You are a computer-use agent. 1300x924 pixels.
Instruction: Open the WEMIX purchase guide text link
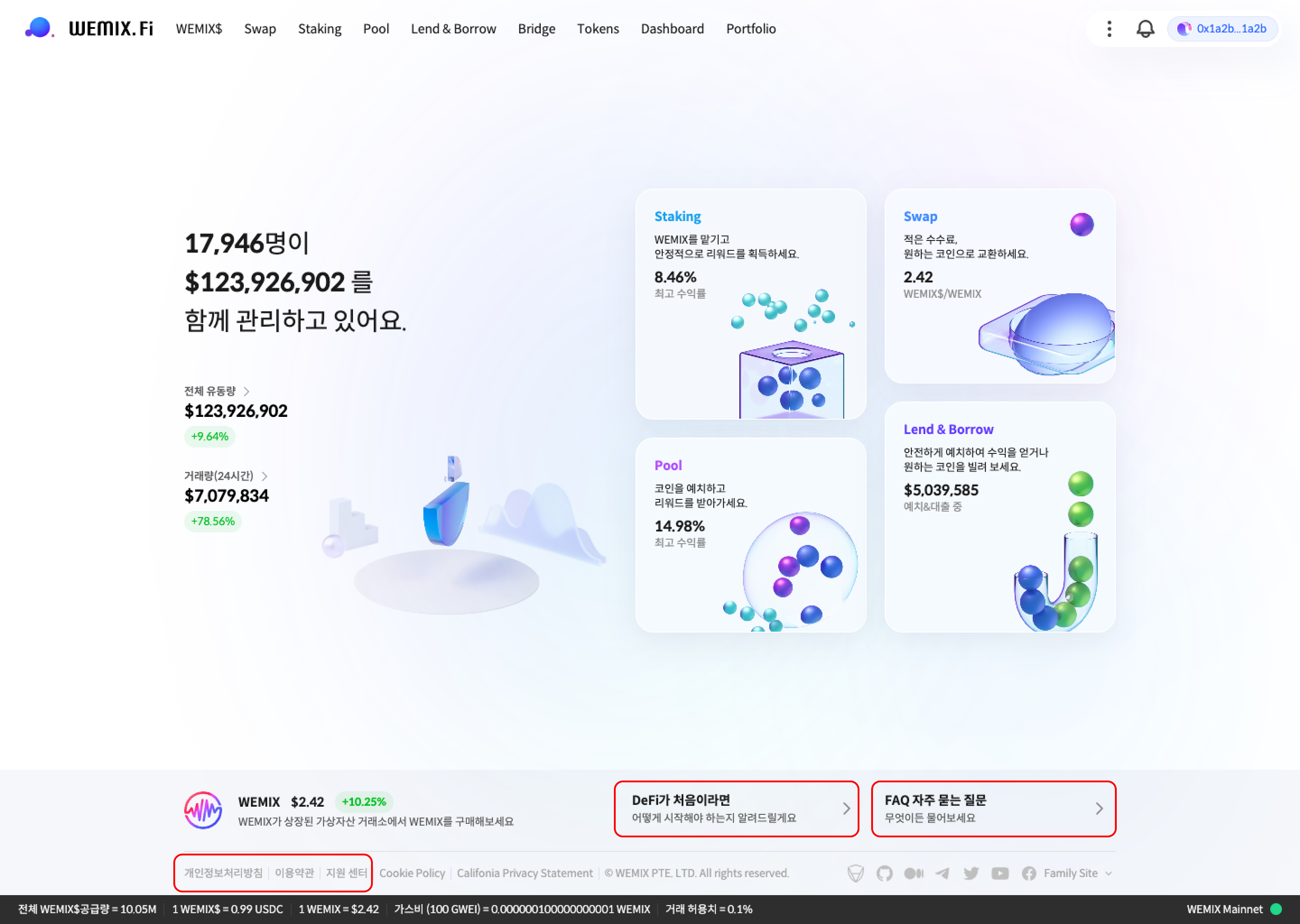[x=376, y=822]
